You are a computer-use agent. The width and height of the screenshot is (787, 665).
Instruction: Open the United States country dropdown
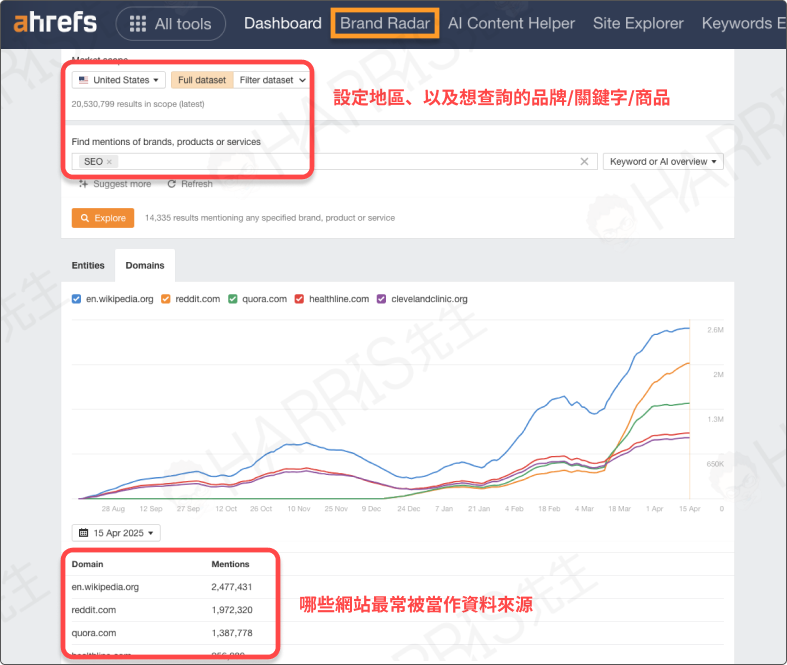(118, 80)
